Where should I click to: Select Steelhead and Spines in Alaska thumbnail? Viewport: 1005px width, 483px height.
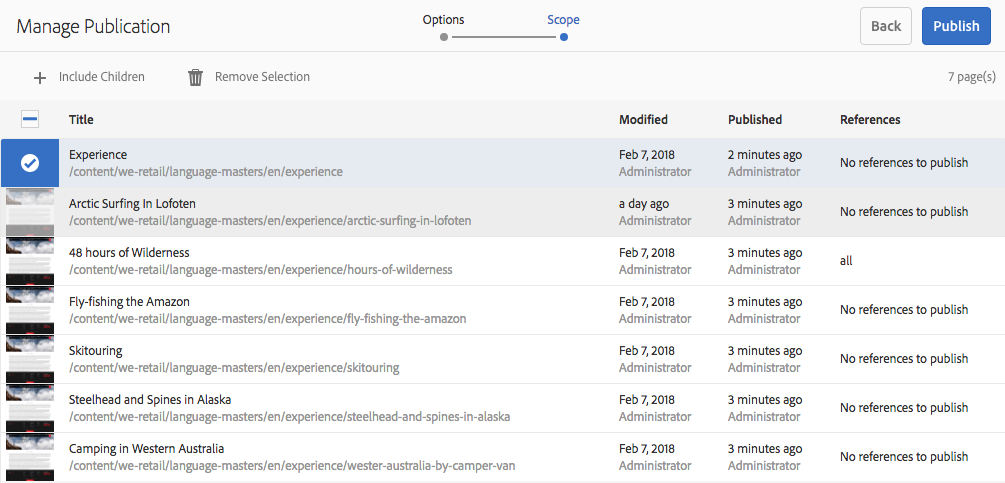point(30,408)
